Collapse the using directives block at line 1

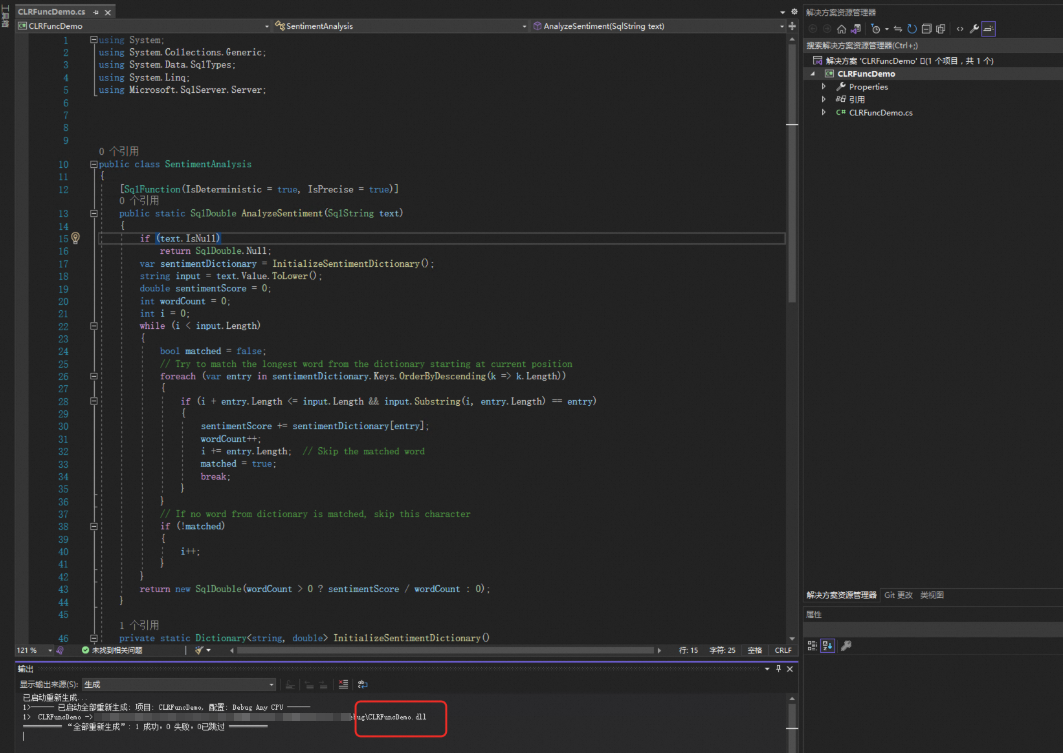[94, 39]
